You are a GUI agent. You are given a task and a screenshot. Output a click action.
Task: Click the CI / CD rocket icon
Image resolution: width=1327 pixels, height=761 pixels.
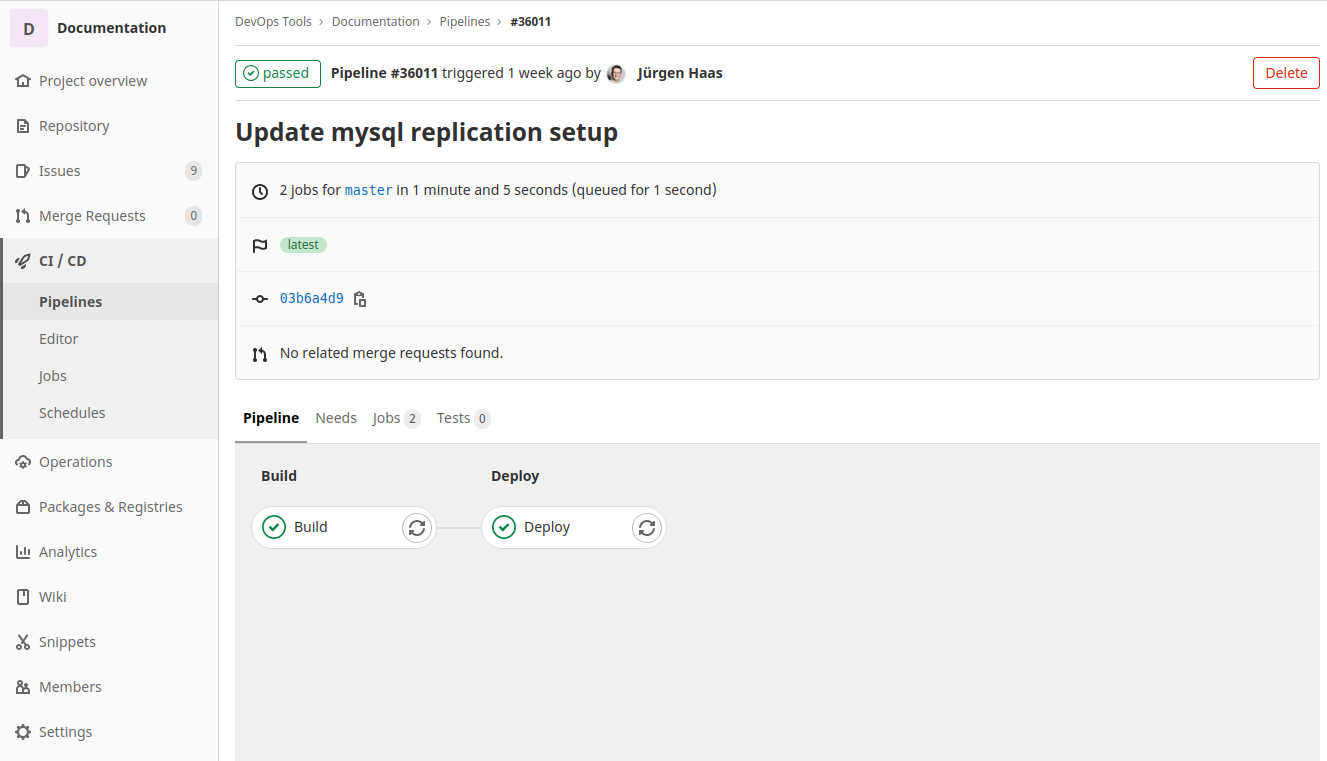pyautogui.click(x=23, y=261)
